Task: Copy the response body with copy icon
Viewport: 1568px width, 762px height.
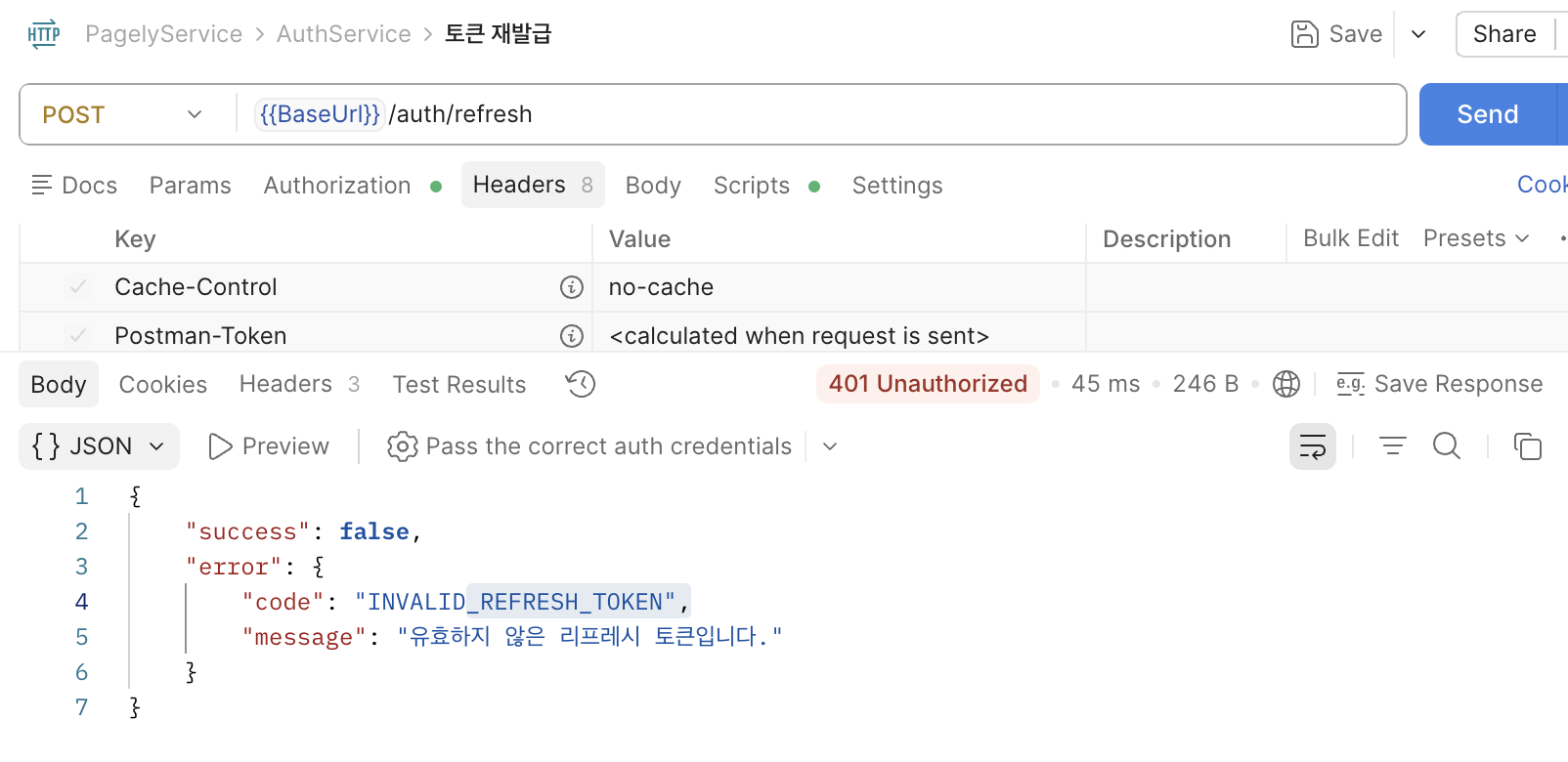Action: [x=1528, y=446]
